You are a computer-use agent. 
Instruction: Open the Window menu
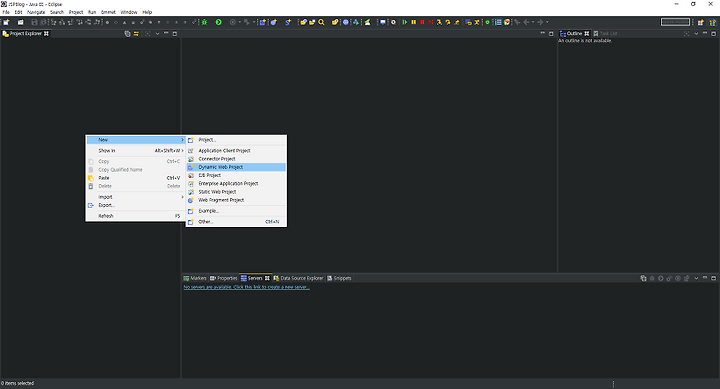coord(129,12)
